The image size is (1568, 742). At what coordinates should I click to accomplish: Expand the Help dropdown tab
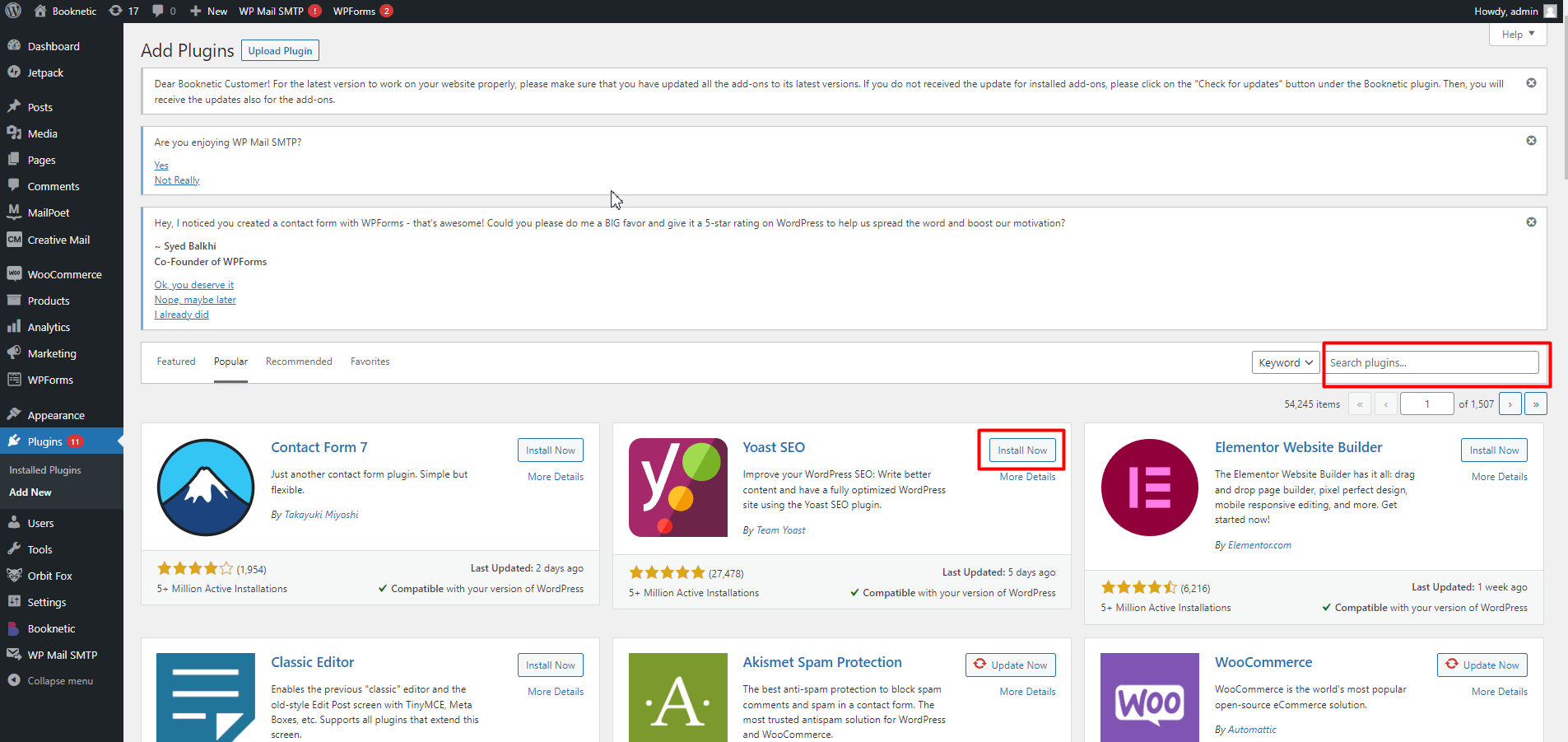1518,34
